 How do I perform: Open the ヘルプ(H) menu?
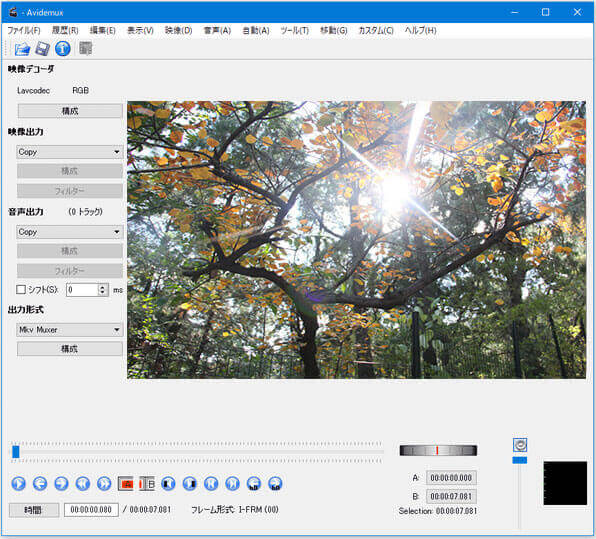[420, 30]
